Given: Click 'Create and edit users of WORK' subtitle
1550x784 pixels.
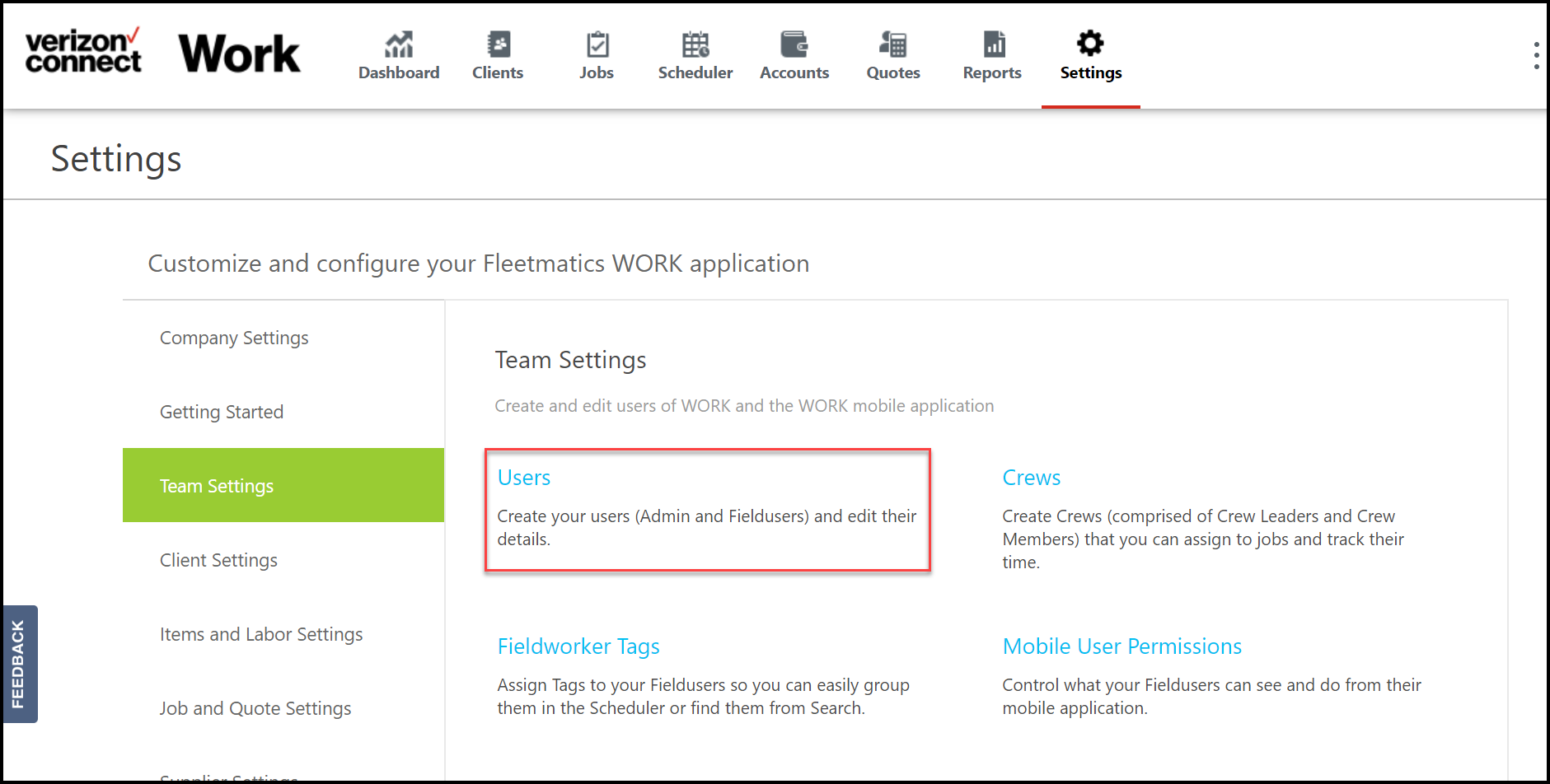Looking at the screenshot, I should click(744, 406).
